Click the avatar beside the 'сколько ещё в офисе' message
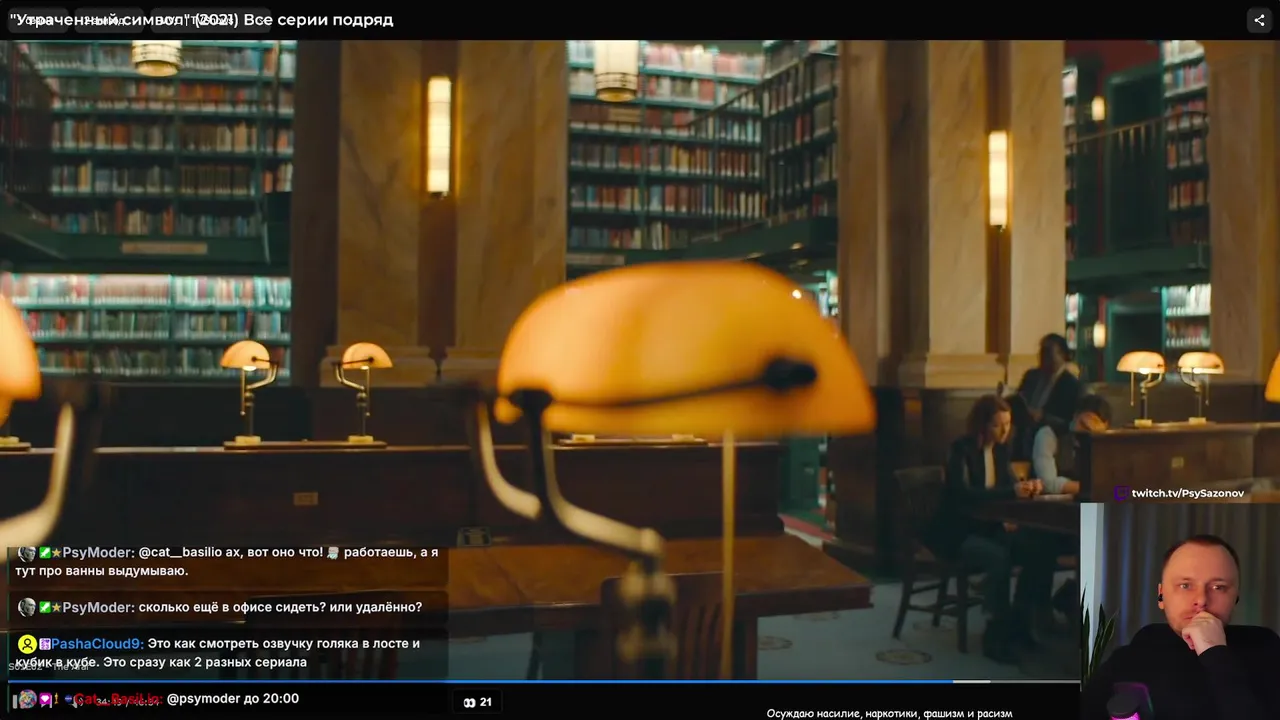The image size is (1280, 720). pos(27,607)
